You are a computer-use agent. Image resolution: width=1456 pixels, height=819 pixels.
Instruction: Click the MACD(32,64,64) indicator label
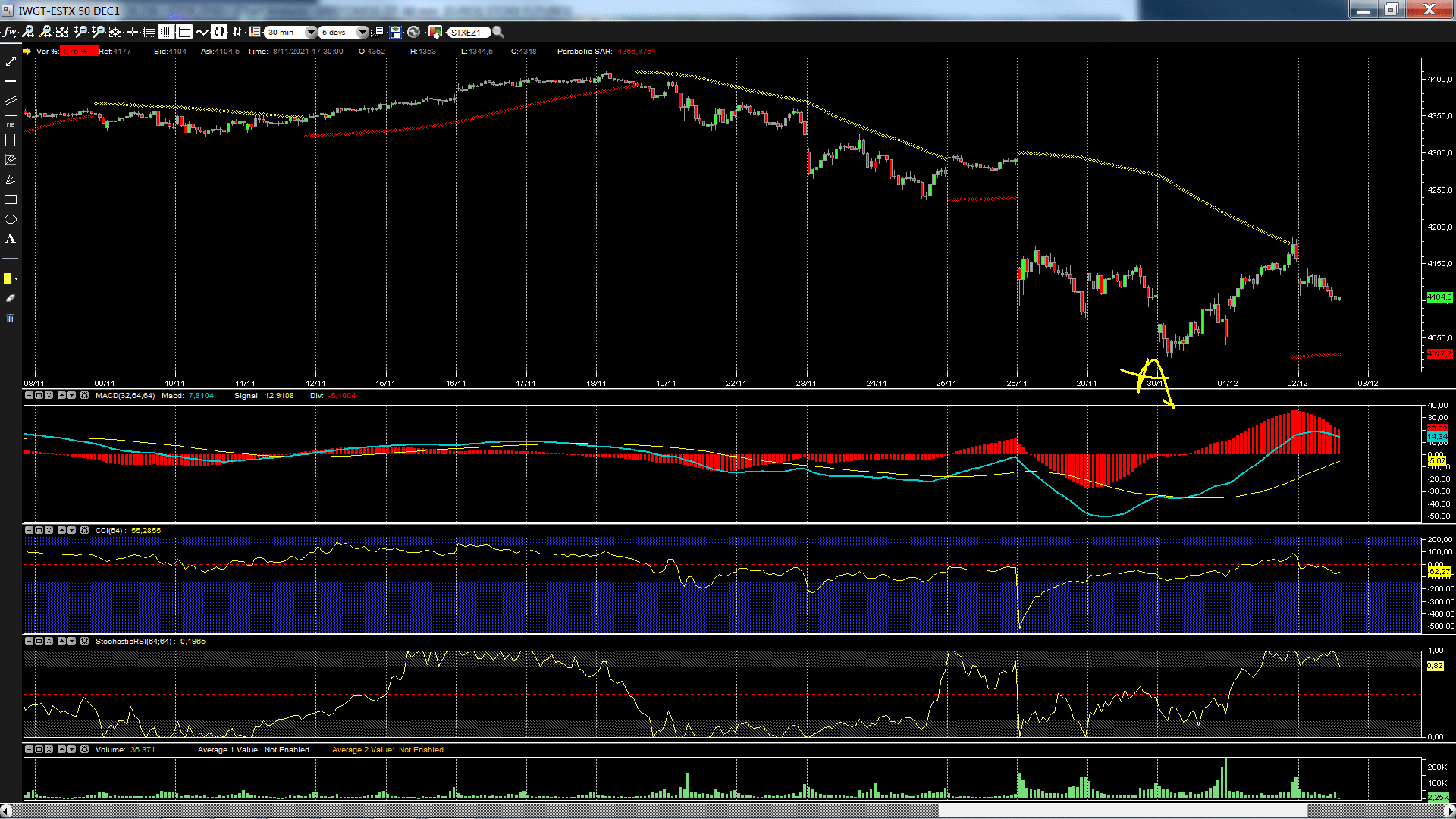click(x=125, y=395)
